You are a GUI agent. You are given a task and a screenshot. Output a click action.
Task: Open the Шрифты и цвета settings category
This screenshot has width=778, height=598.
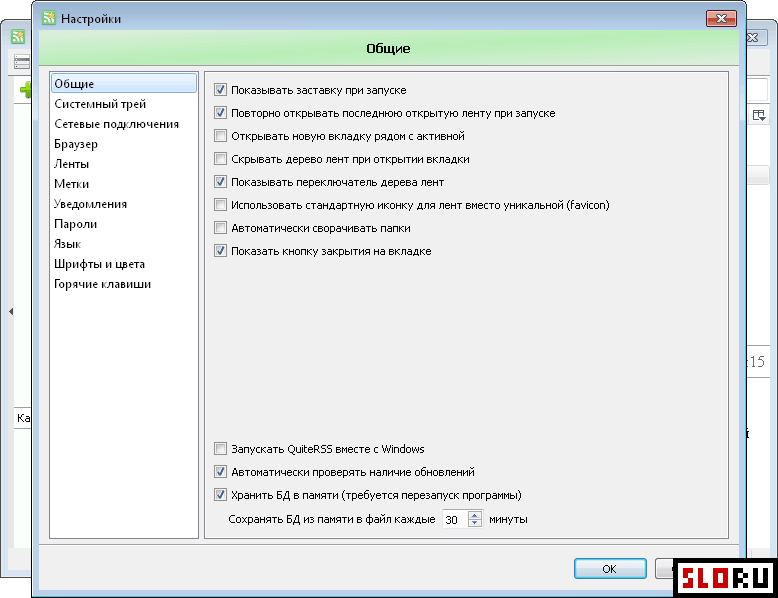pyautogui.click(x=99, y=264)
